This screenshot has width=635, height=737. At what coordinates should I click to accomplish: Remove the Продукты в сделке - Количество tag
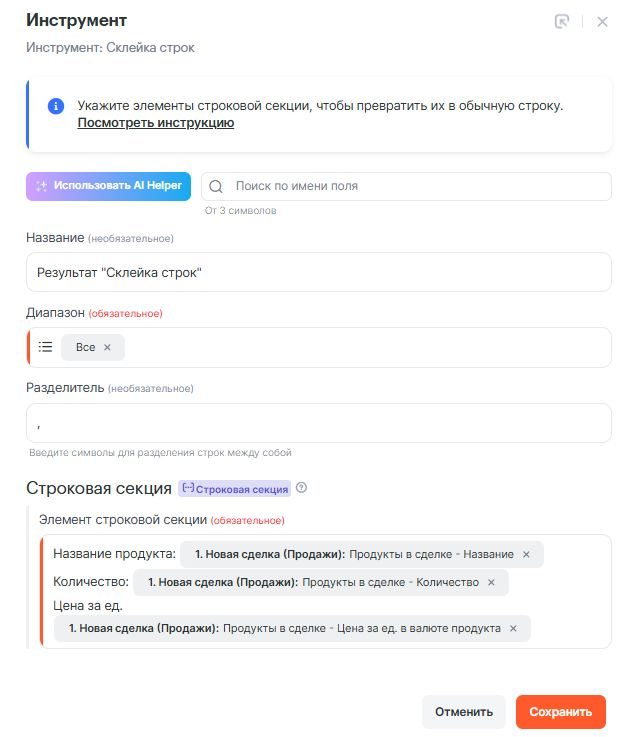coord(491,582)
